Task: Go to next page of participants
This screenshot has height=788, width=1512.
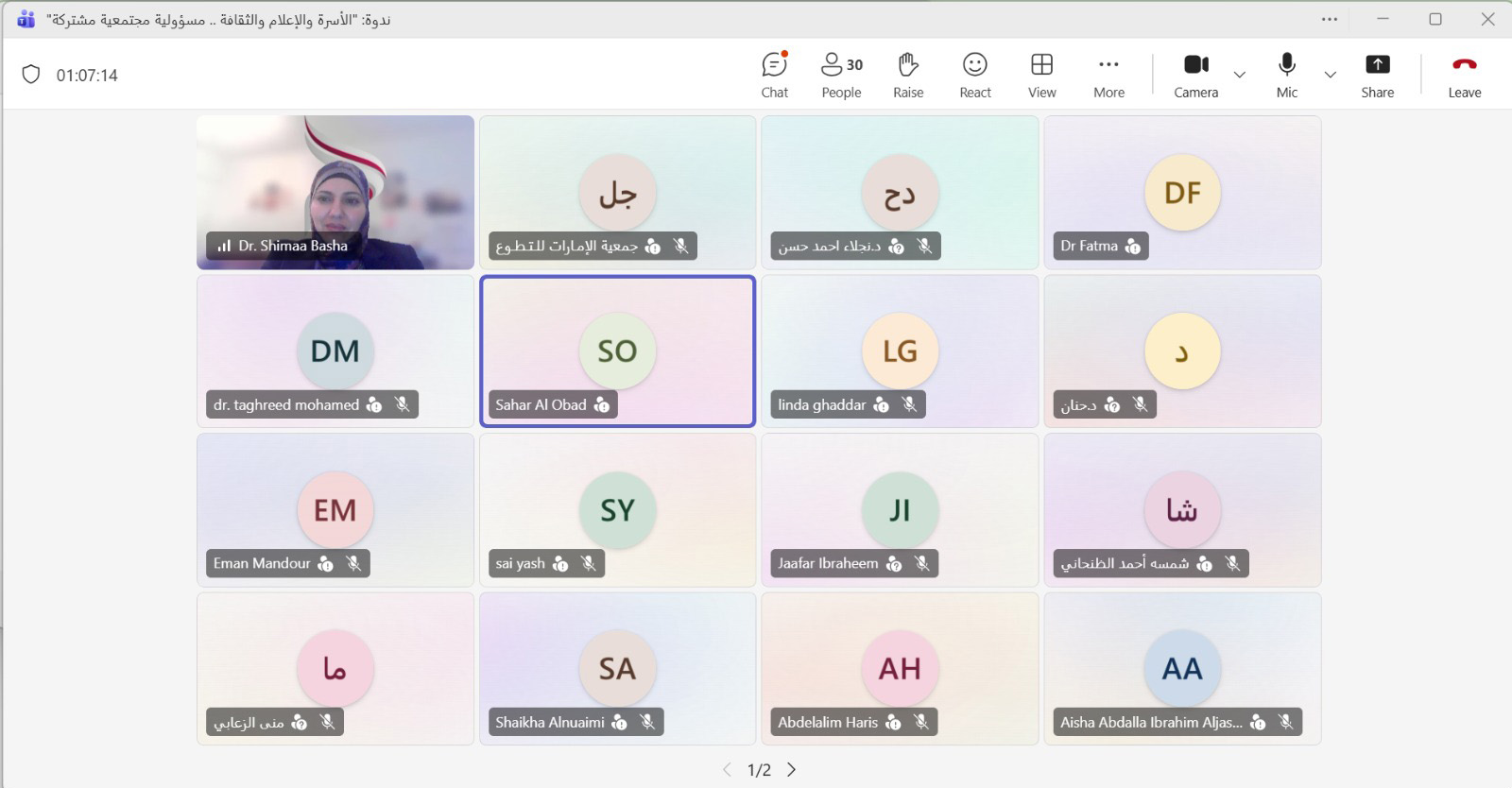Action: point(792,770)
